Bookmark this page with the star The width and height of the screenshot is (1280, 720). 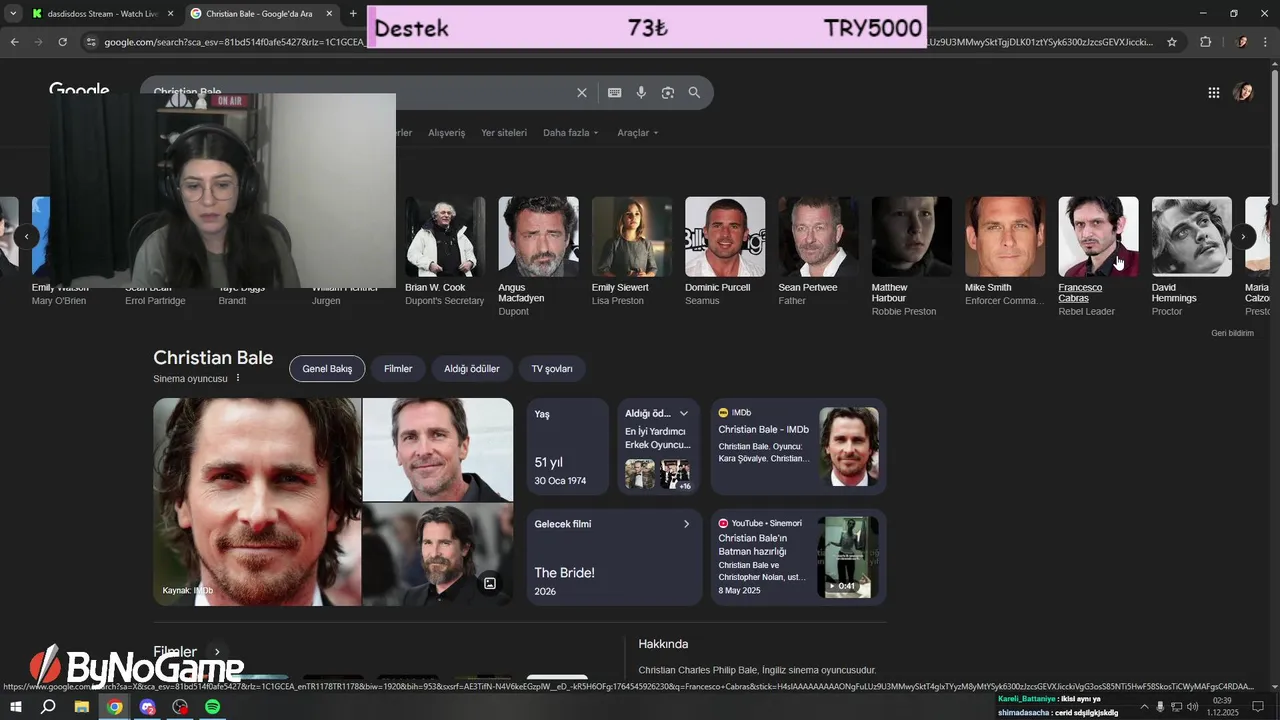click(x=1172, y=42)
